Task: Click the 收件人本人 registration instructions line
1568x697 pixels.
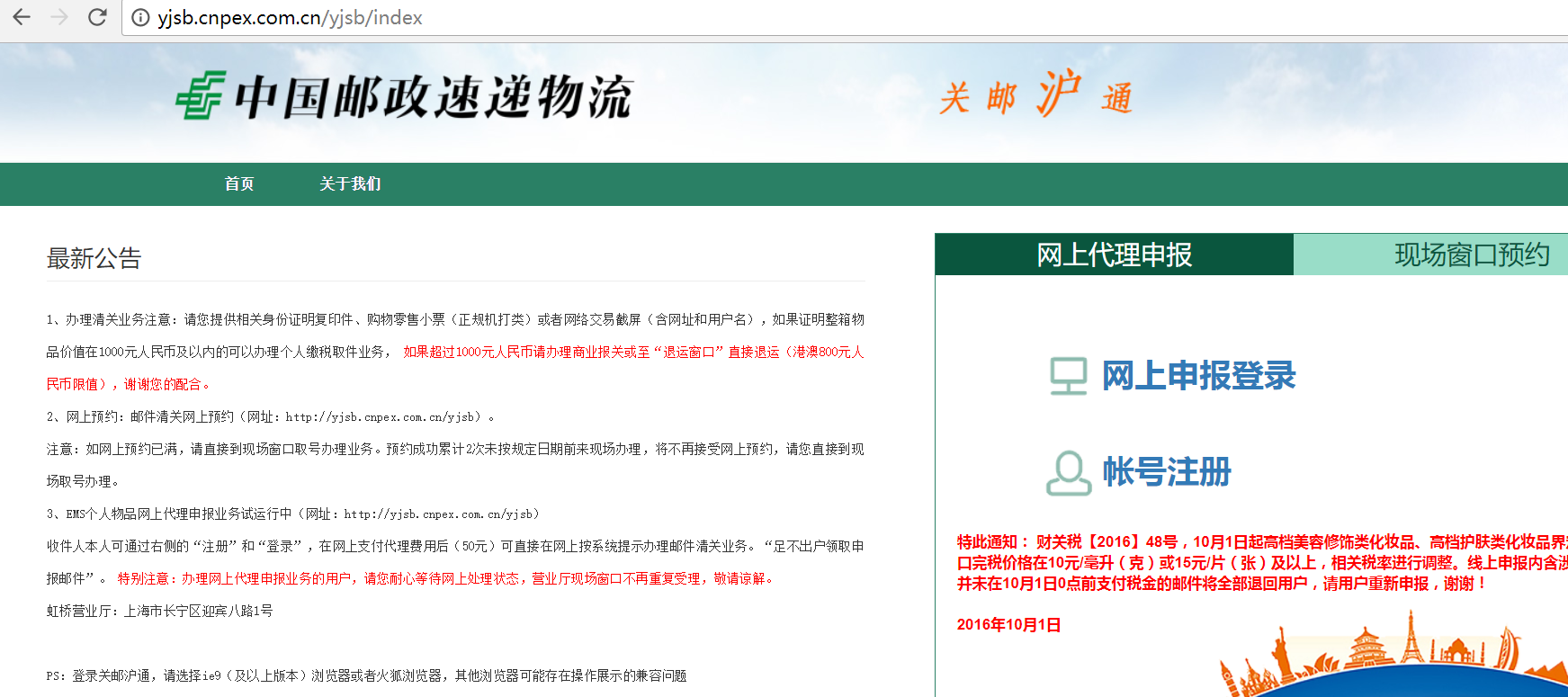Action: [455, 562]
